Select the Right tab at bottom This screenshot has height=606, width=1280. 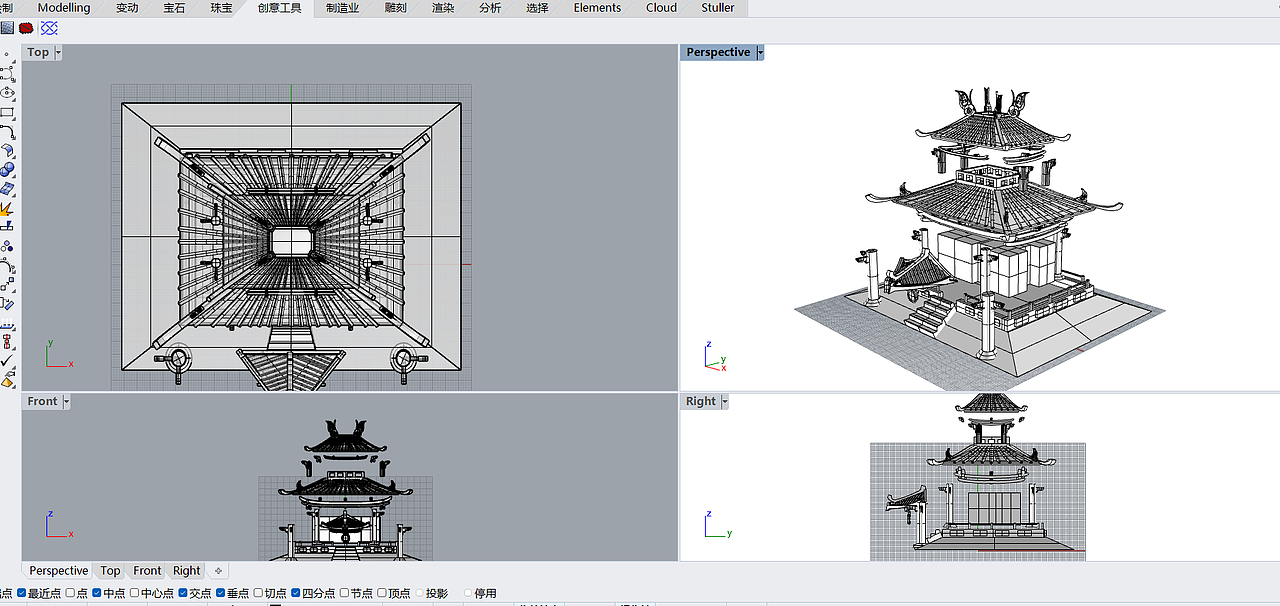tap(187, 571)
